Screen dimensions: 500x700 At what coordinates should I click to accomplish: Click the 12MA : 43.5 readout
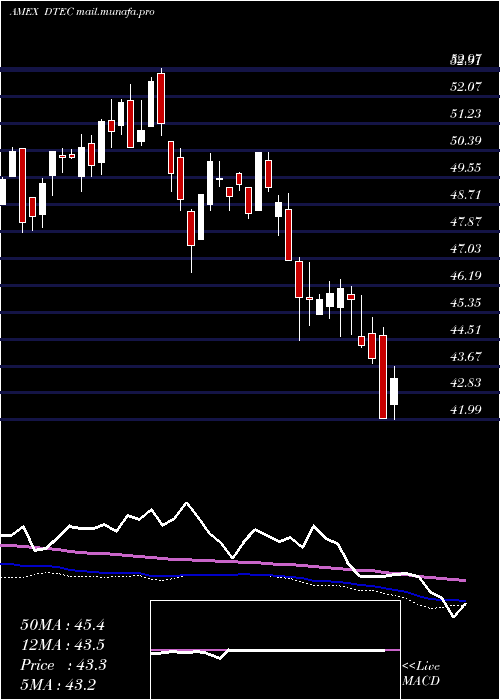(62, 645)
